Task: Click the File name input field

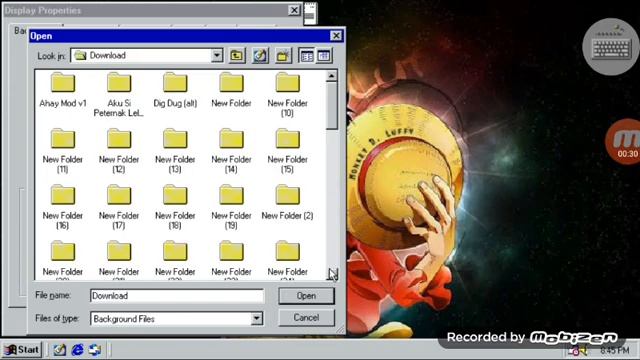Action: click(177, 296)
